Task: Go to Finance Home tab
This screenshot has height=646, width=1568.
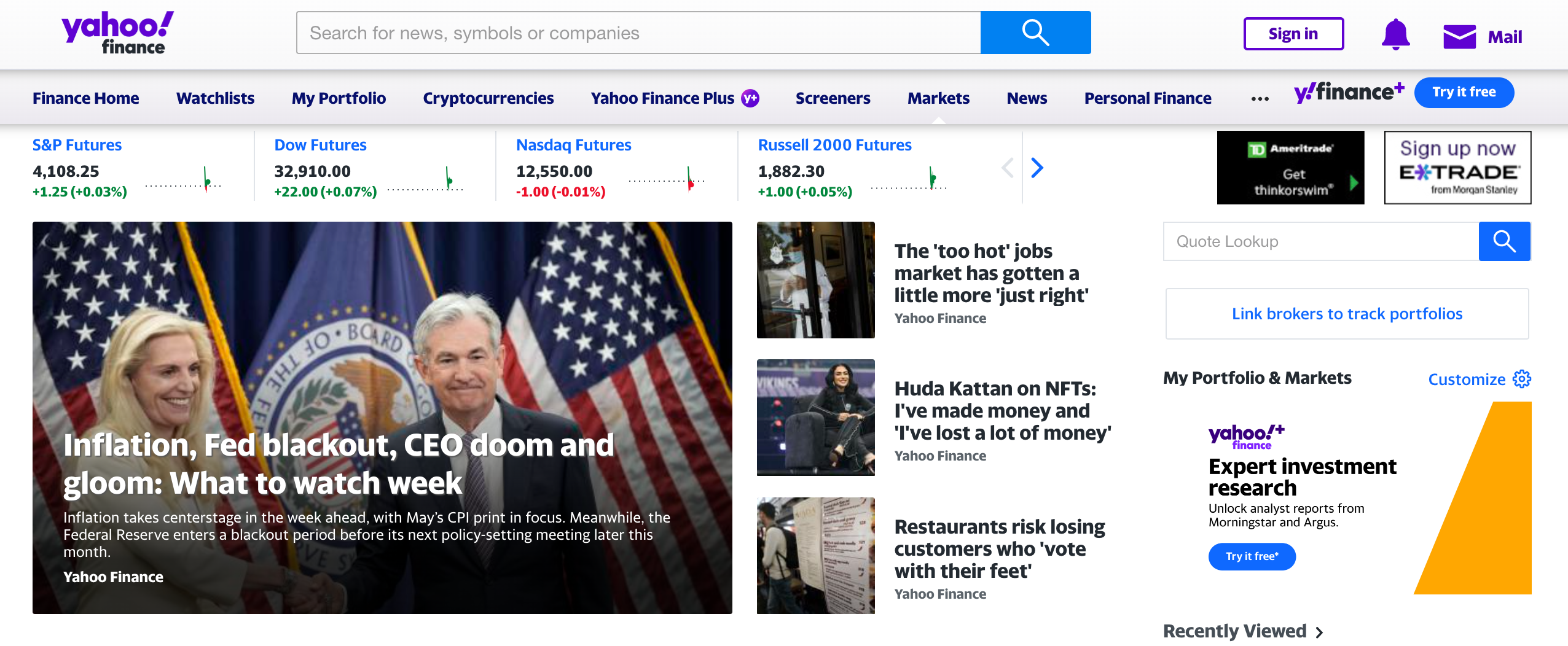Action: point(85,98)
